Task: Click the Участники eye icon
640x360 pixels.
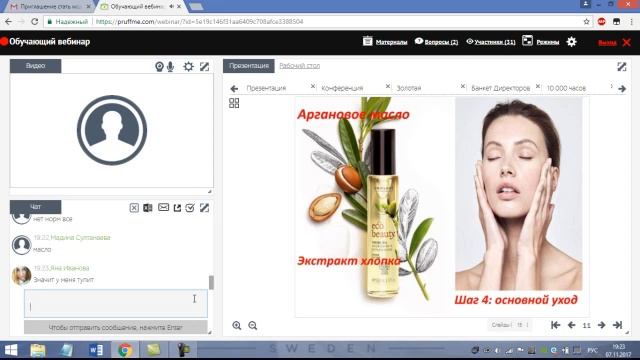Action: (x=470, y=41)
